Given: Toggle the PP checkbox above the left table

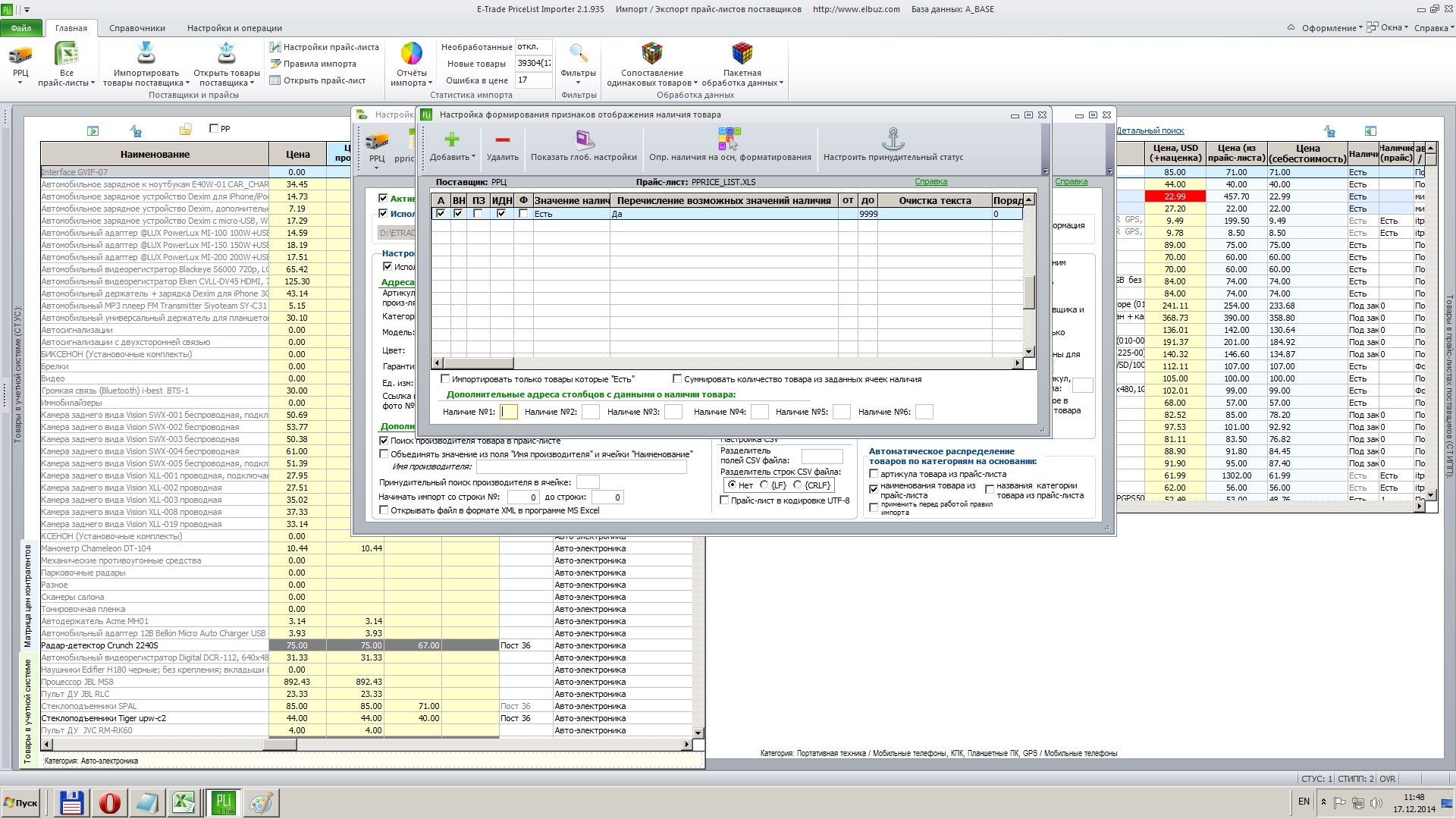Looking at the screenshot, I should 214,129.
